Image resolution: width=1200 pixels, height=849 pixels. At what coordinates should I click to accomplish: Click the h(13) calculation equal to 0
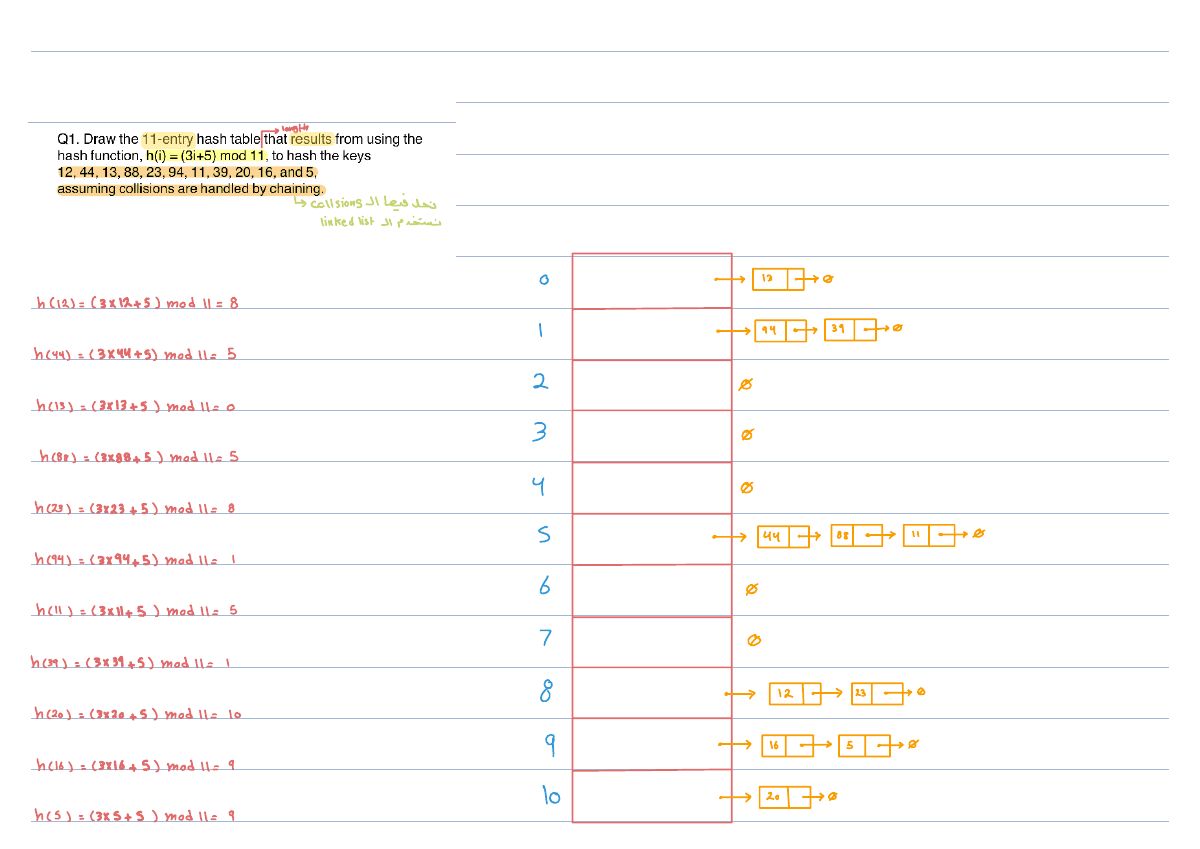tap(135, 406)
